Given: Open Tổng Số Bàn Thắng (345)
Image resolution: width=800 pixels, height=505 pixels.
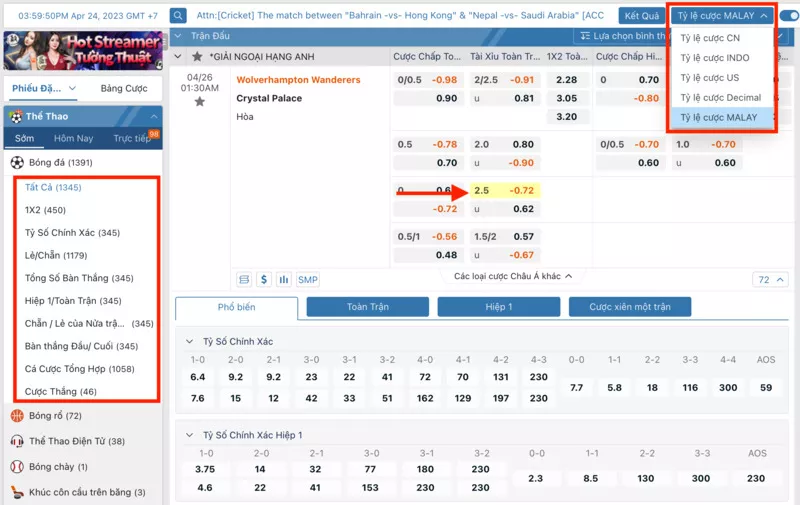Looking at the screenshot, I should [79, 278].
